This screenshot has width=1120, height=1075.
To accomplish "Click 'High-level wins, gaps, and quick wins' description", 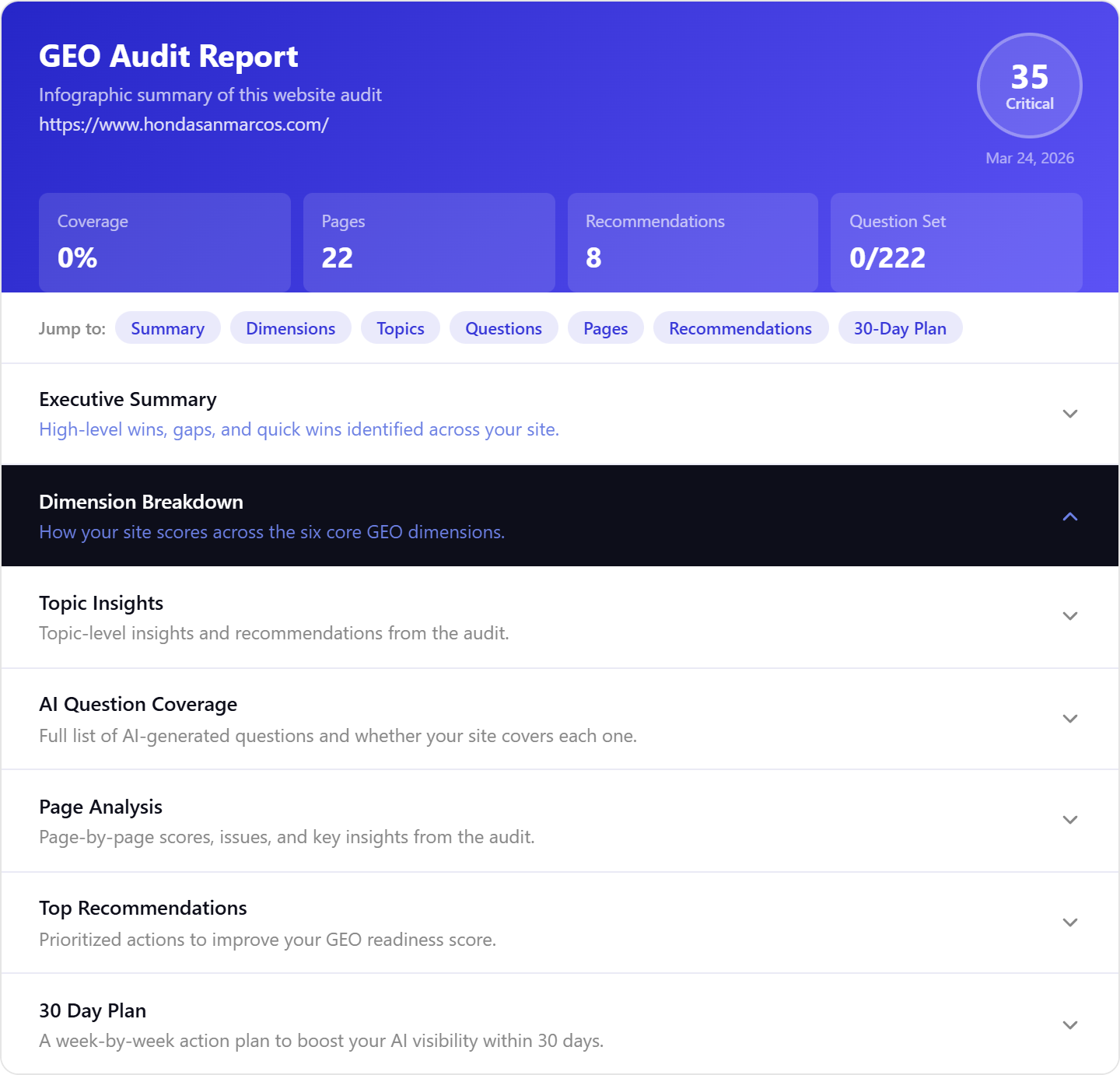I will point(299,429).
